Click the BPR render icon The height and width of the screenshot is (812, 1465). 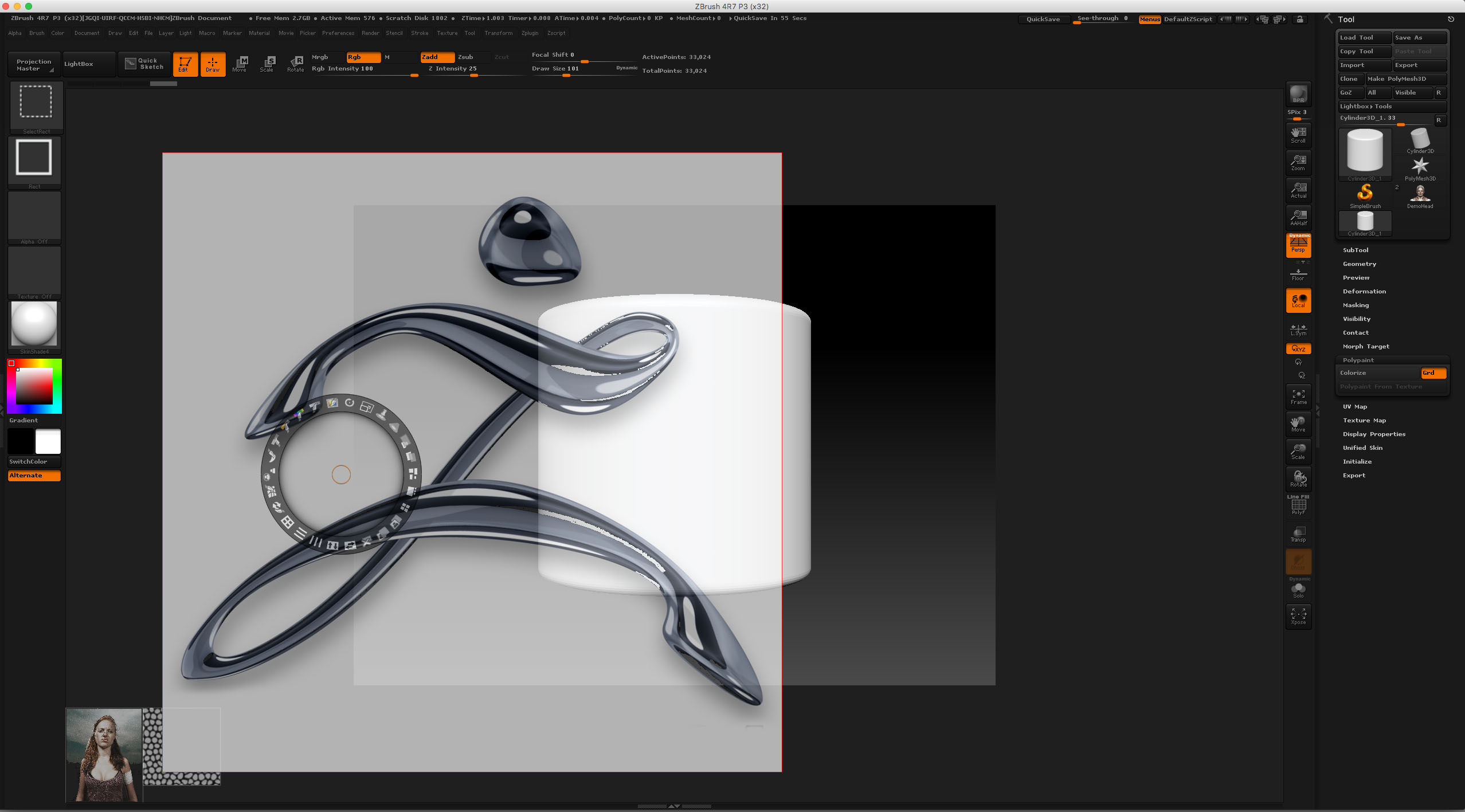(1298, 93)
